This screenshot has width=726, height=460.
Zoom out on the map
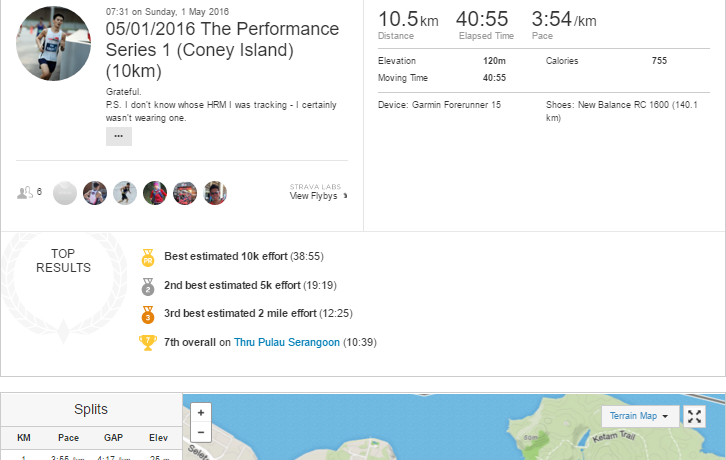pyautogui.click(x=201, y=432)
